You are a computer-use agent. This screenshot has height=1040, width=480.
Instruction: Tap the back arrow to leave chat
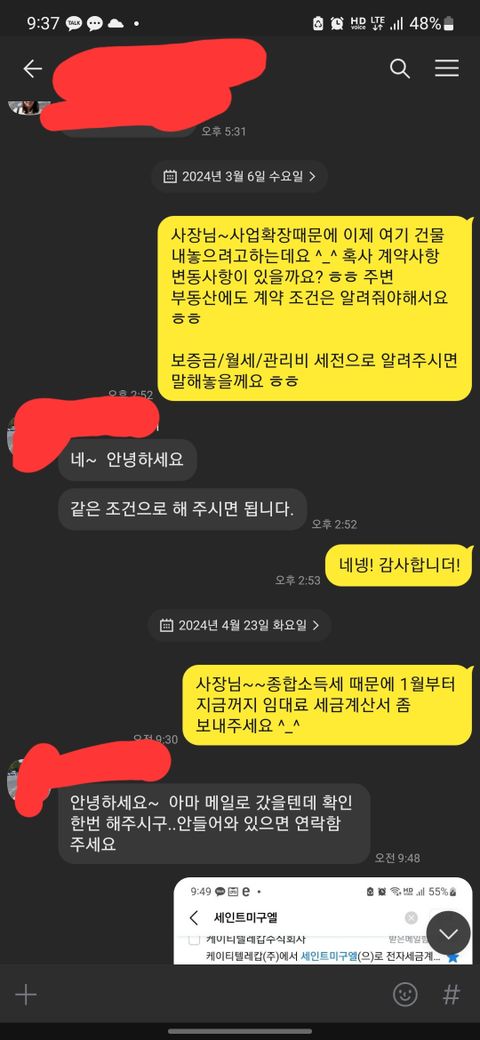point(32,69)
